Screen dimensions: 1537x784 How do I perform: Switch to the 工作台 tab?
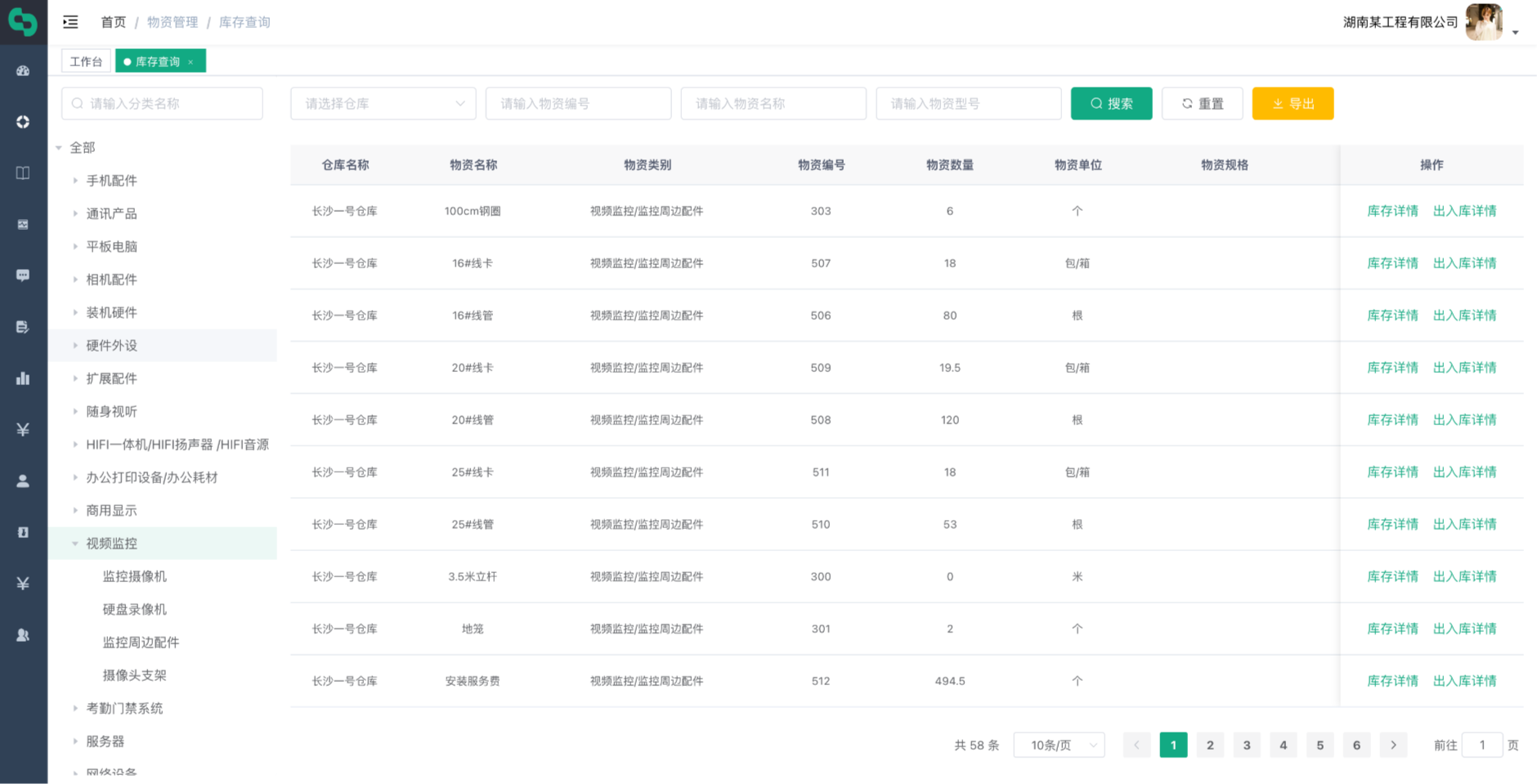[86, 61]
